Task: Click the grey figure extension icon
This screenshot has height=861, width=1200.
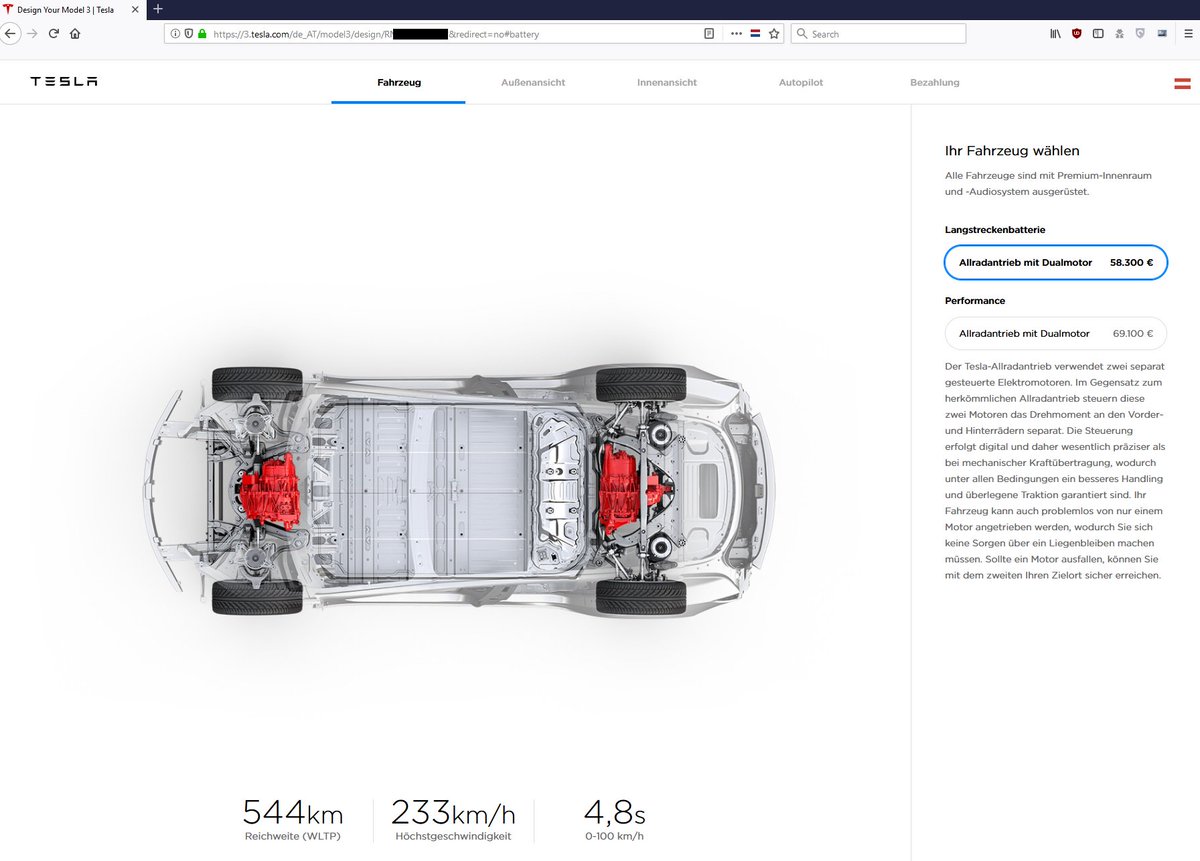Action: [x=1119, y=33]
